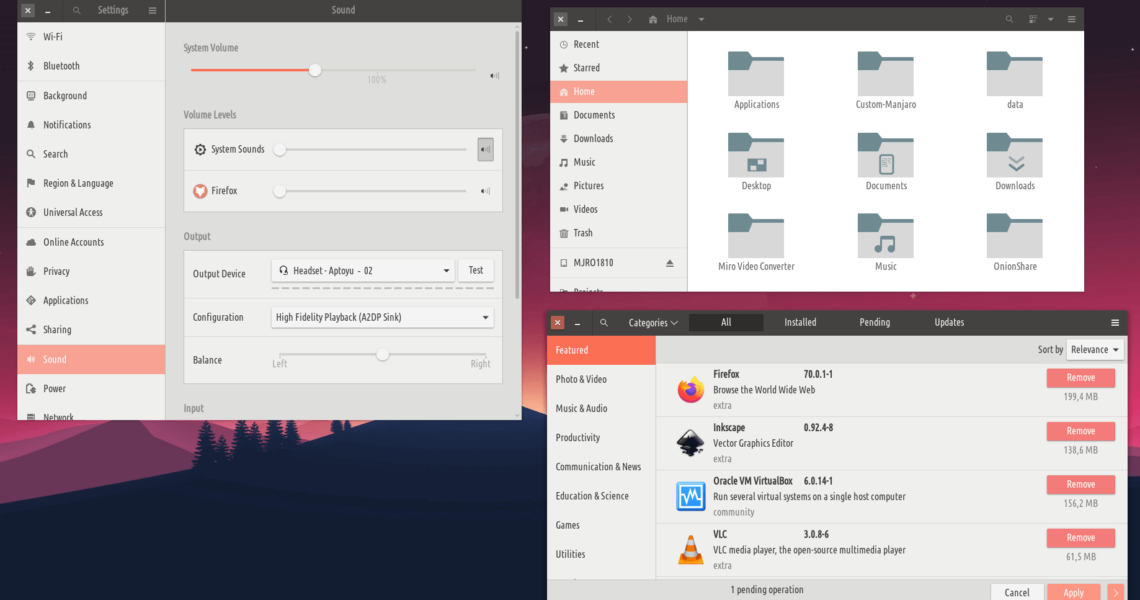Open the Music folder icon
The height and width of the screenshot is (600, 1140).
(885, 239)
